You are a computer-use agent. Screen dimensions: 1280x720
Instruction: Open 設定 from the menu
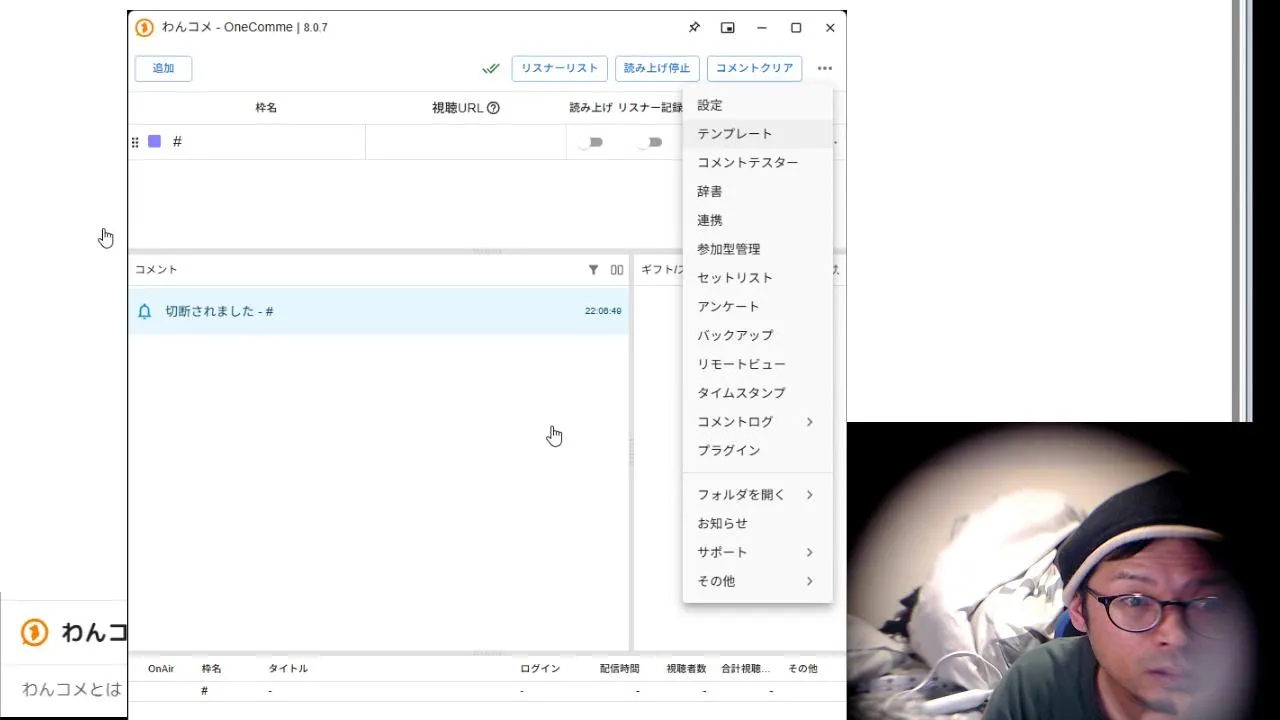click(757, 105)
